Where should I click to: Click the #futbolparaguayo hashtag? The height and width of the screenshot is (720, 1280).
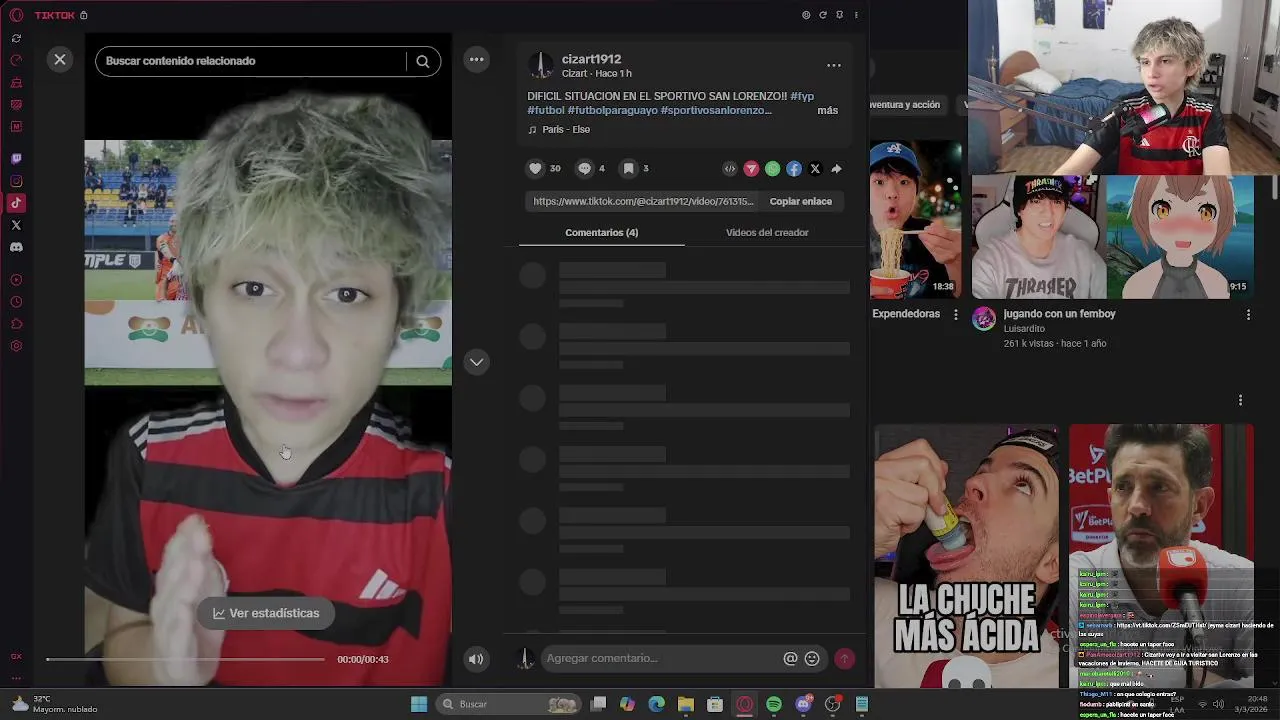pos(612,110)
